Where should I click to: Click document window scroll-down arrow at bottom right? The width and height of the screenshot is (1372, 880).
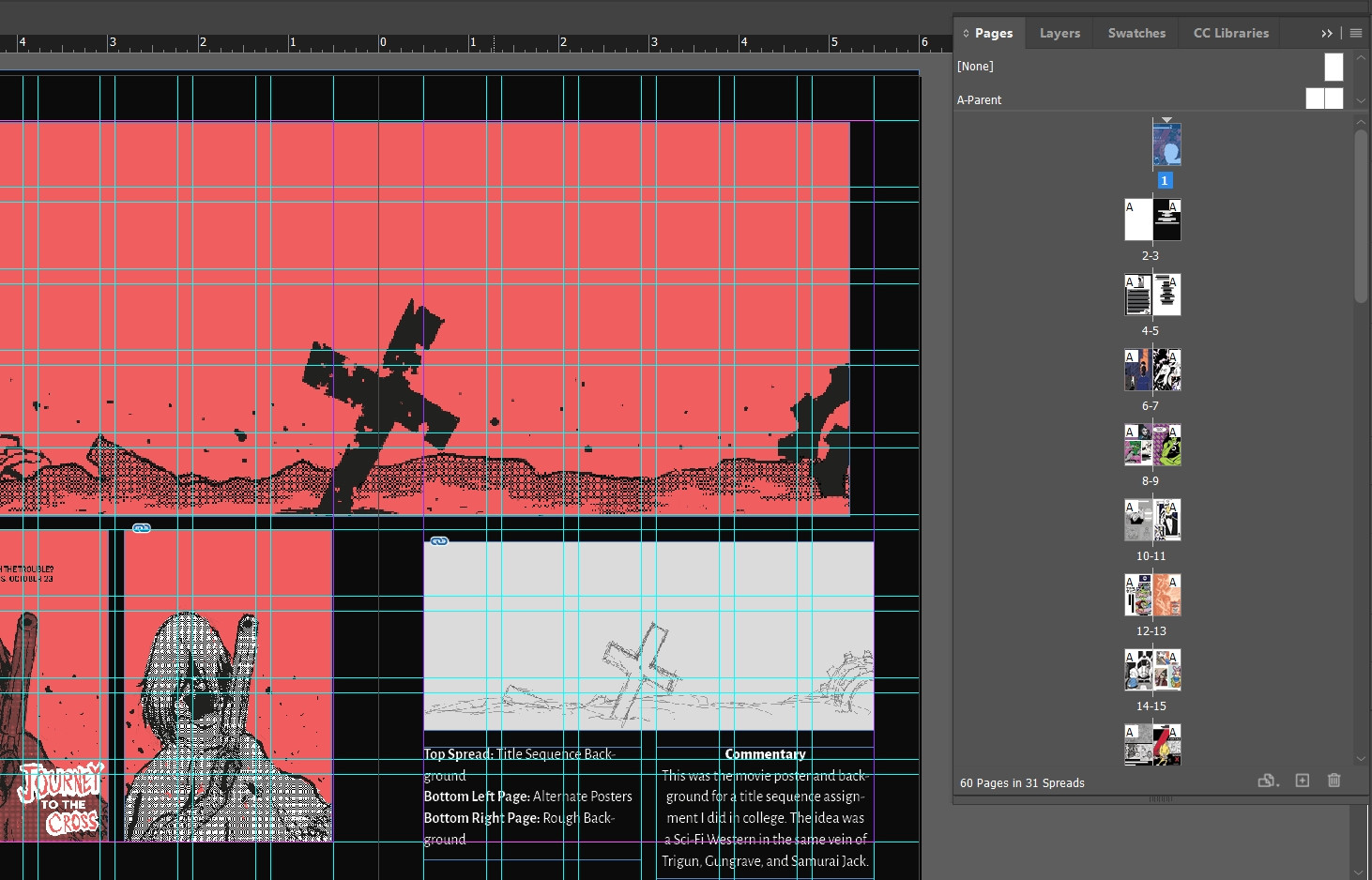pyautogui.click(x=1360, y=872)
